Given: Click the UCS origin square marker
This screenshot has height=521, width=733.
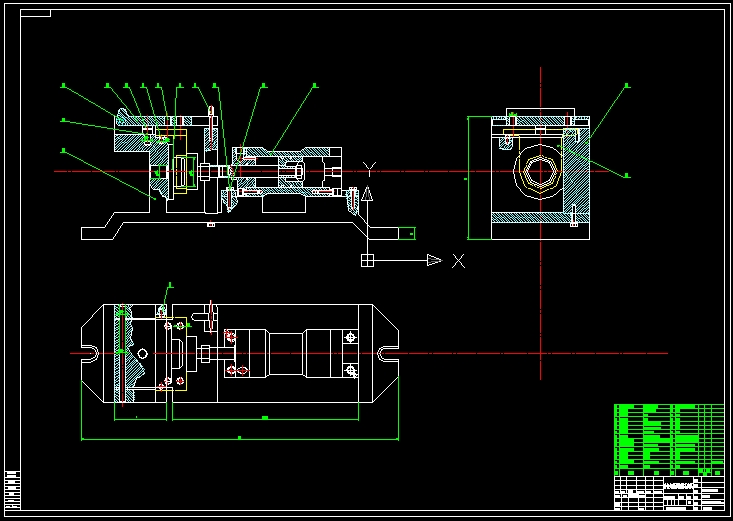Looking at the screenshot, I should pos(367,260).
